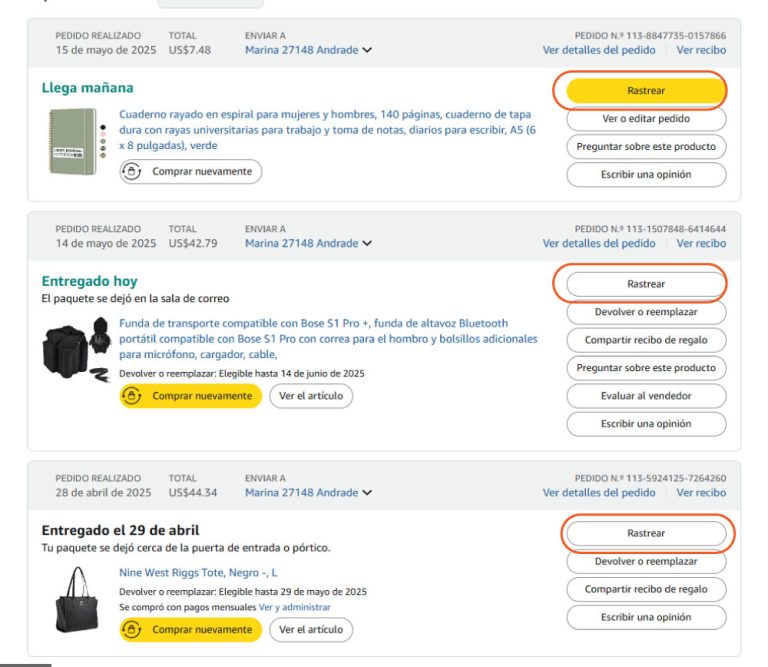
Task: Click the Nine West tote bag image
Action: [x=77, y=598]
